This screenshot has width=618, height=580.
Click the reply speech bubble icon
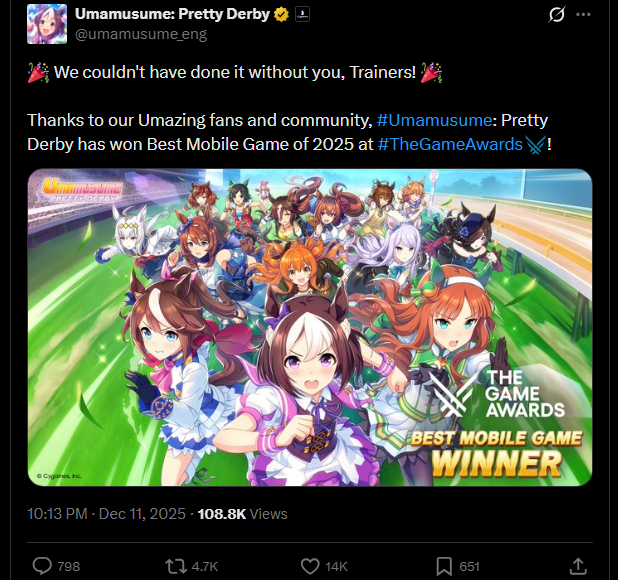pos(42,566)
